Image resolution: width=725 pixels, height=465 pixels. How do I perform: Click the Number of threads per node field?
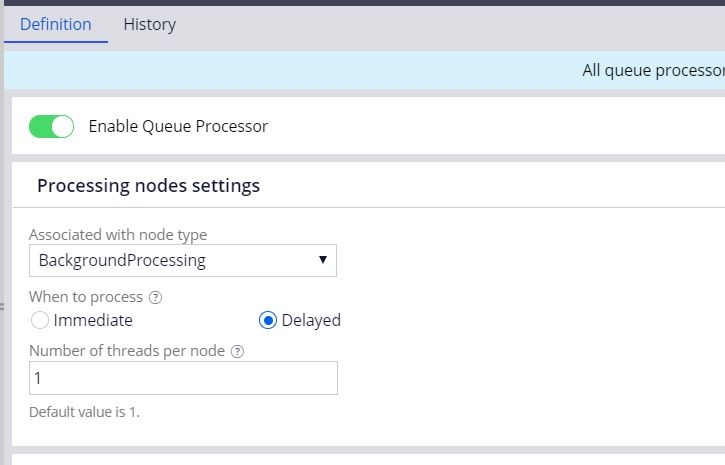coord(183,378)
